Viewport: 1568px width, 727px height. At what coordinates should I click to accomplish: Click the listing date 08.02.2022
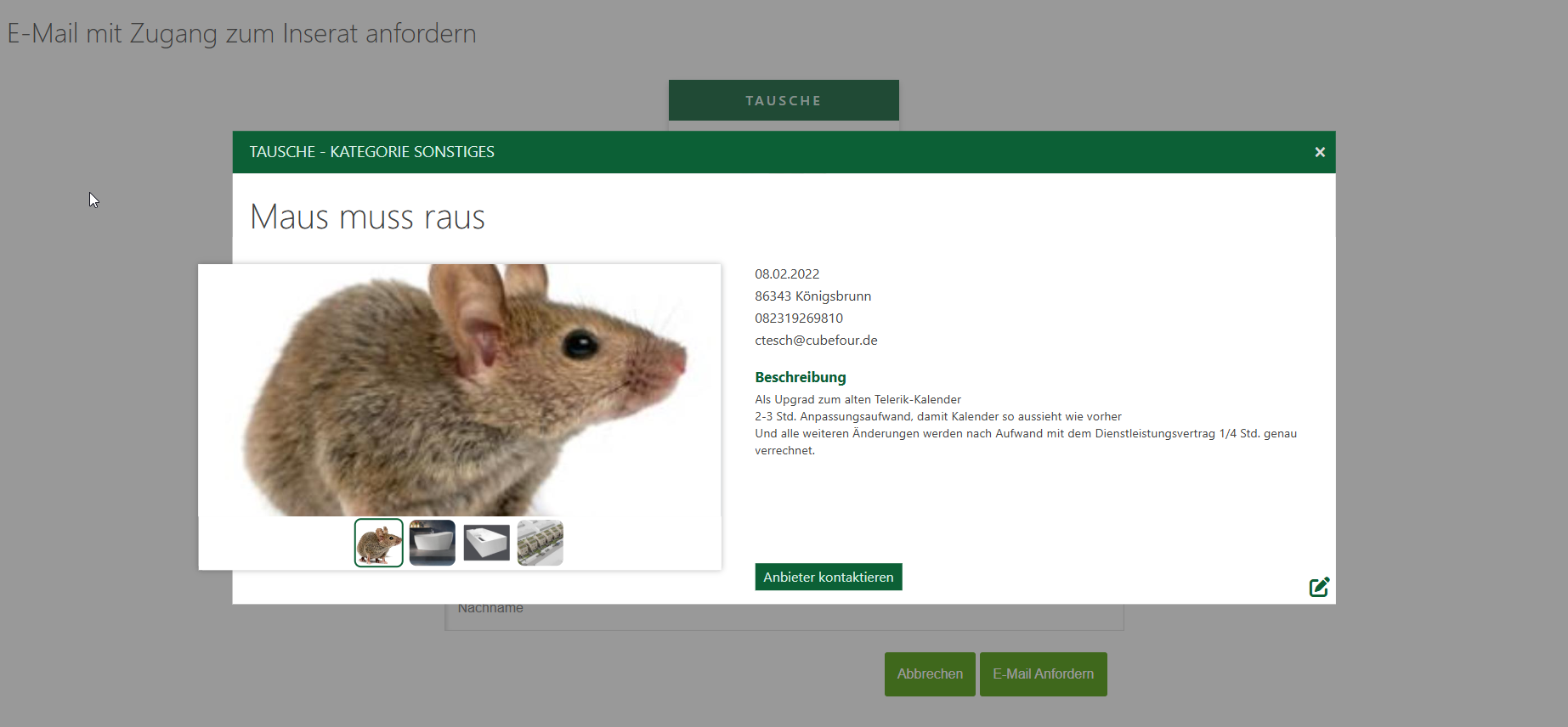point(787,274)
